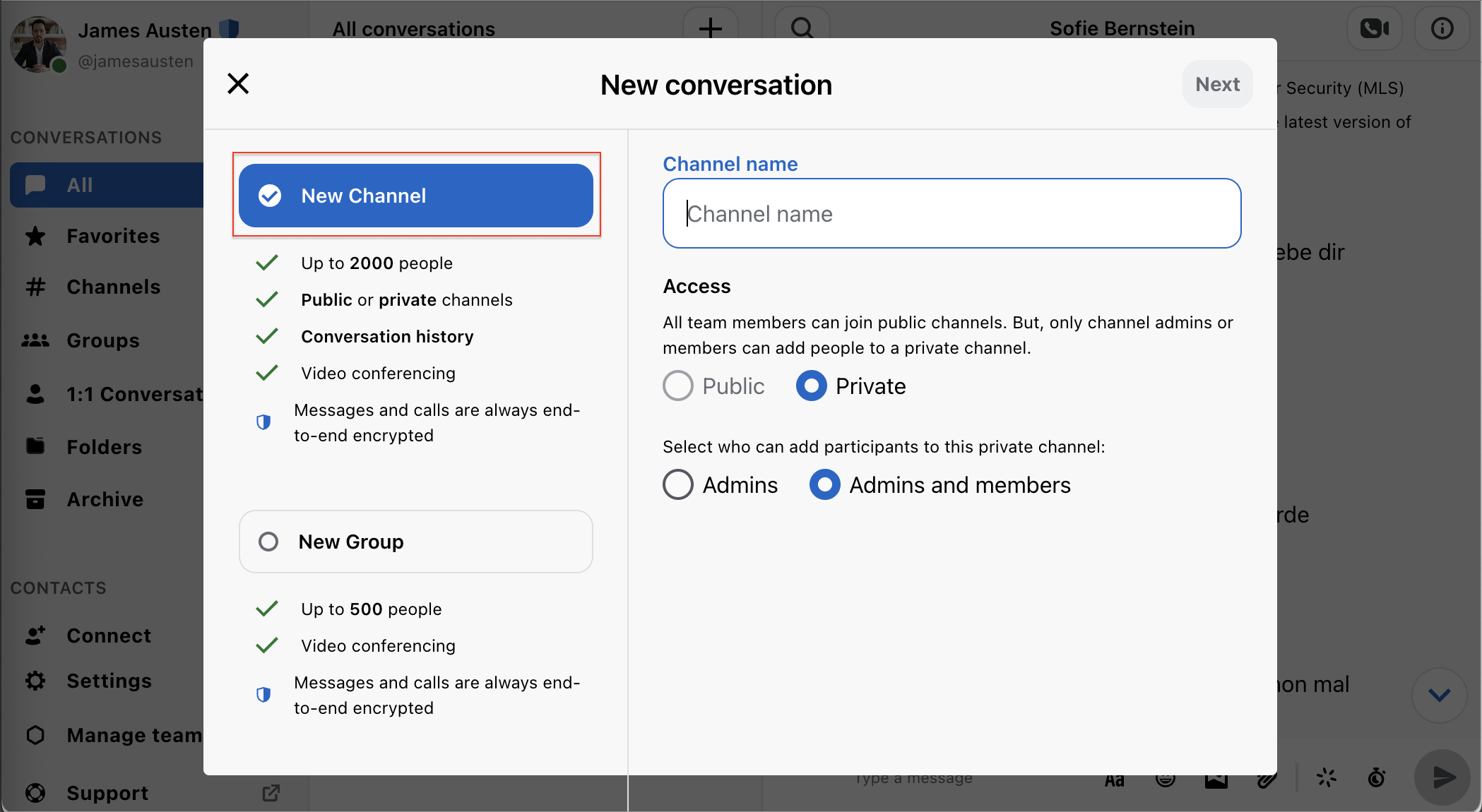Choose Private access
Image resolution: width=1482 pixels, height=812 pixels.
tap(850, 386)
